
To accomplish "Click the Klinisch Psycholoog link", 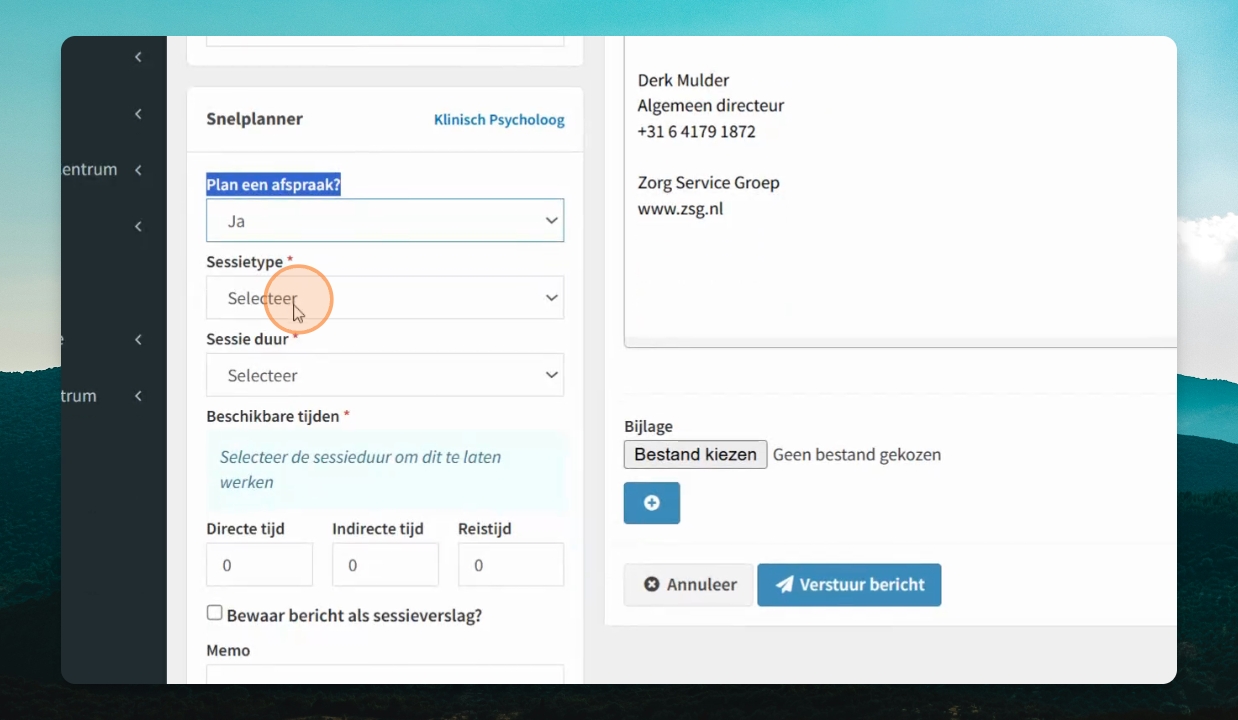I will pyautogui.click(x=499, y=119).
